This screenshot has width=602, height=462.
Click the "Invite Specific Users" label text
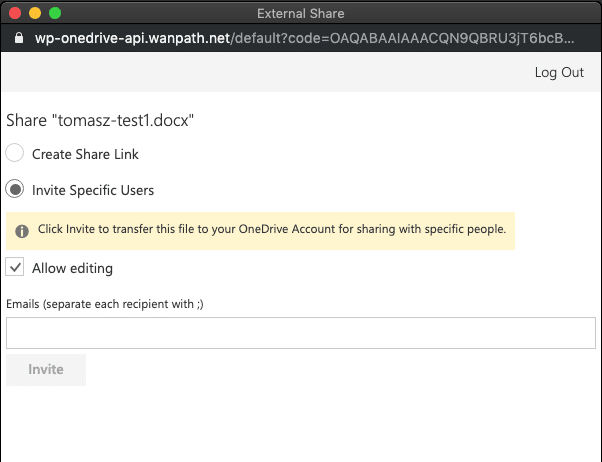[x=93, y=189]
